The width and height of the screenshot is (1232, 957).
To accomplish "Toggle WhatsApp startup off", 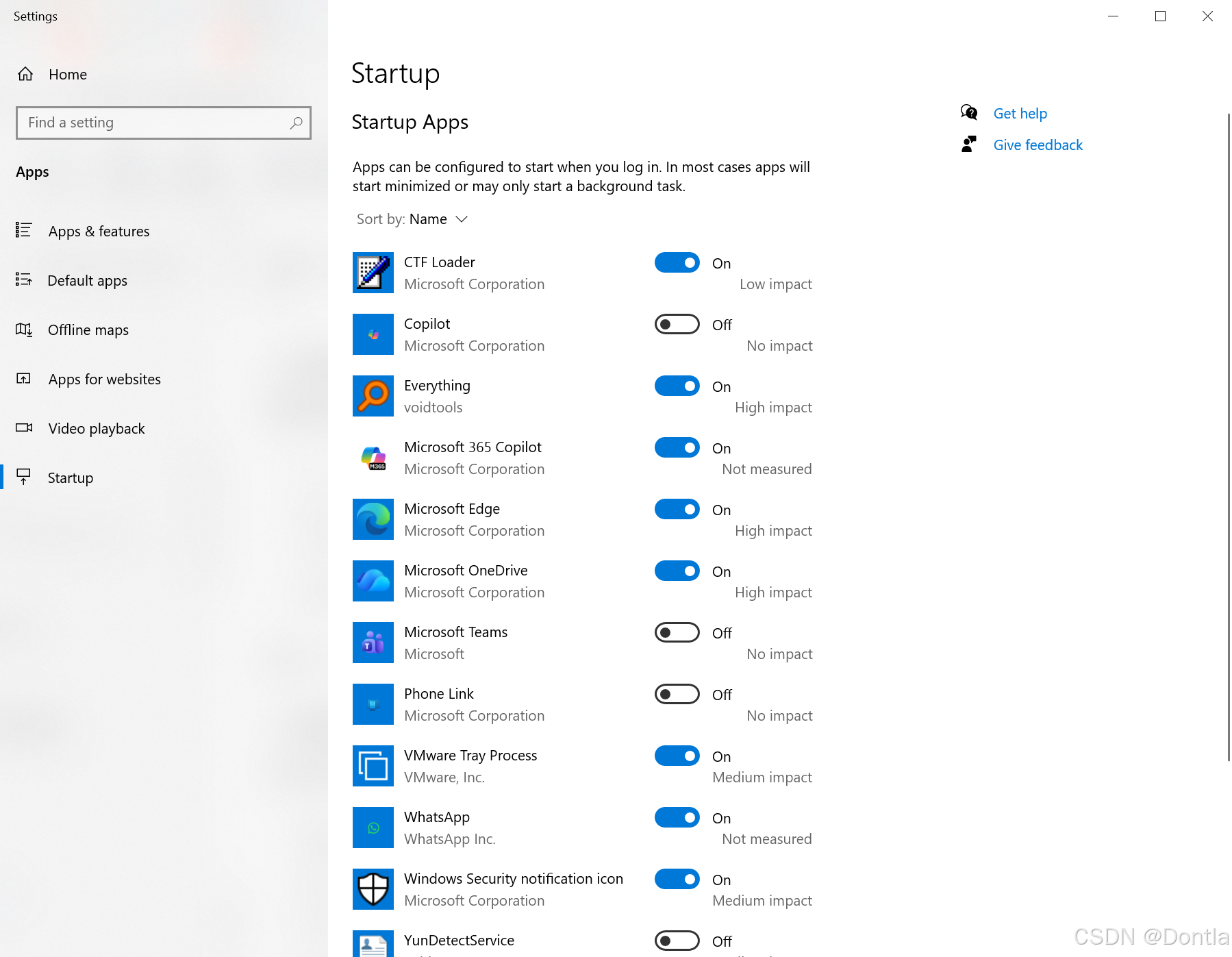I will [677, 817].
